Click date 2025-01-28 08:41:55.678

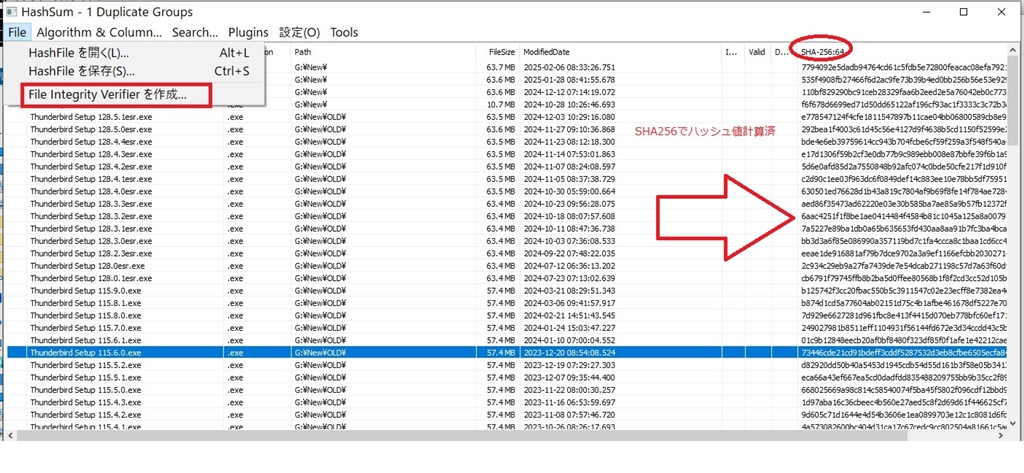click(x=569, y=80)
